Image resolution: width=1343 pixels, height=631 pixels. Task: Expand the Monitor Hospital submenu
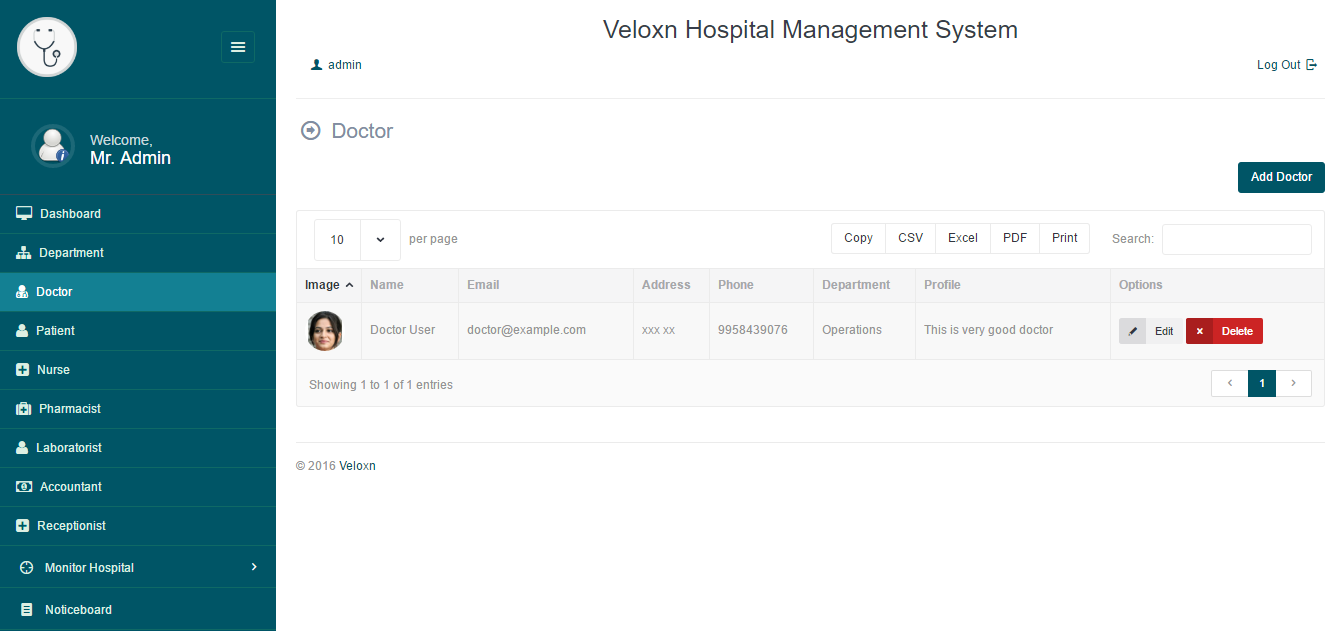(x=253, y=567)
